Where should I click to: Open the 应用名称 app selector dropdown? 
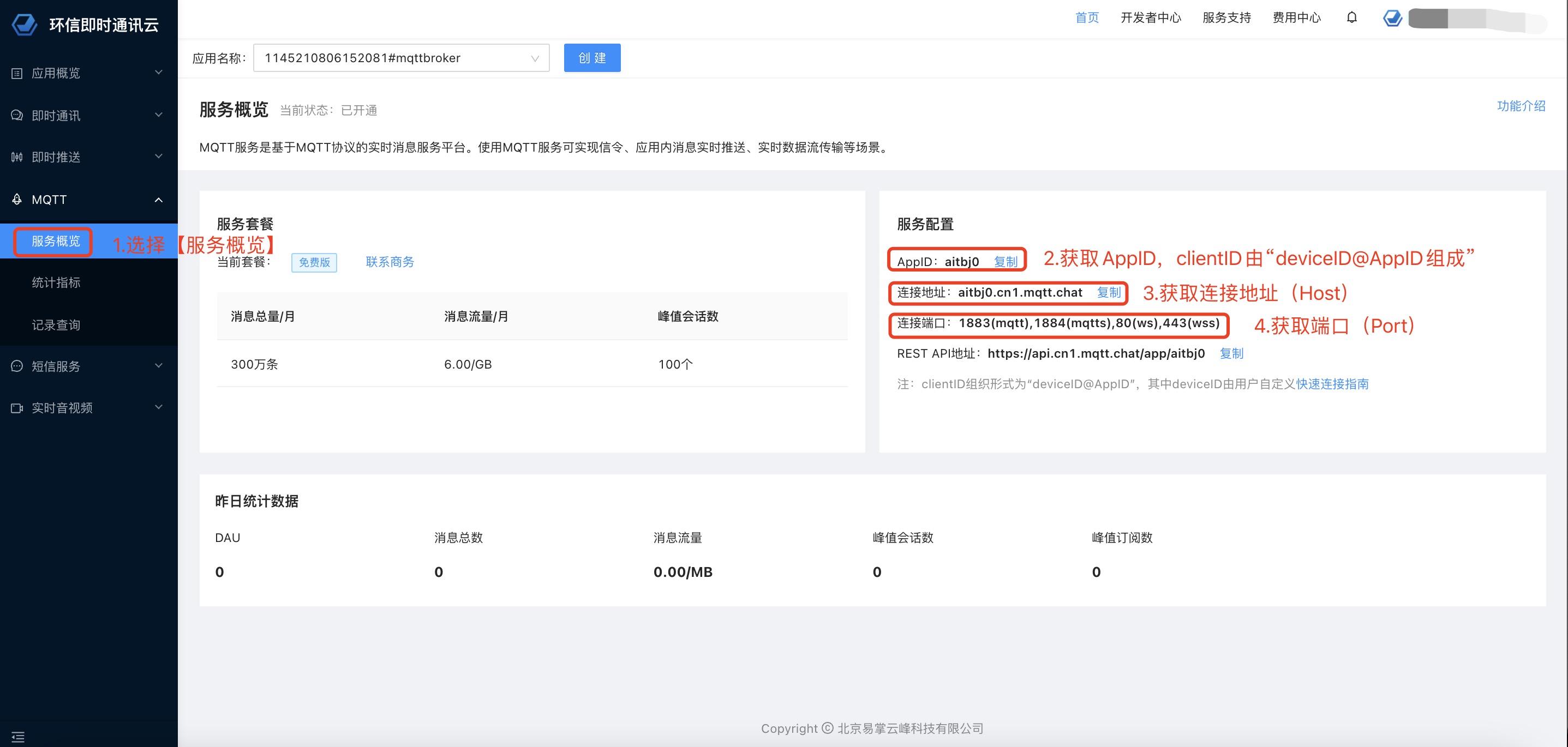(x=401, y=58)
